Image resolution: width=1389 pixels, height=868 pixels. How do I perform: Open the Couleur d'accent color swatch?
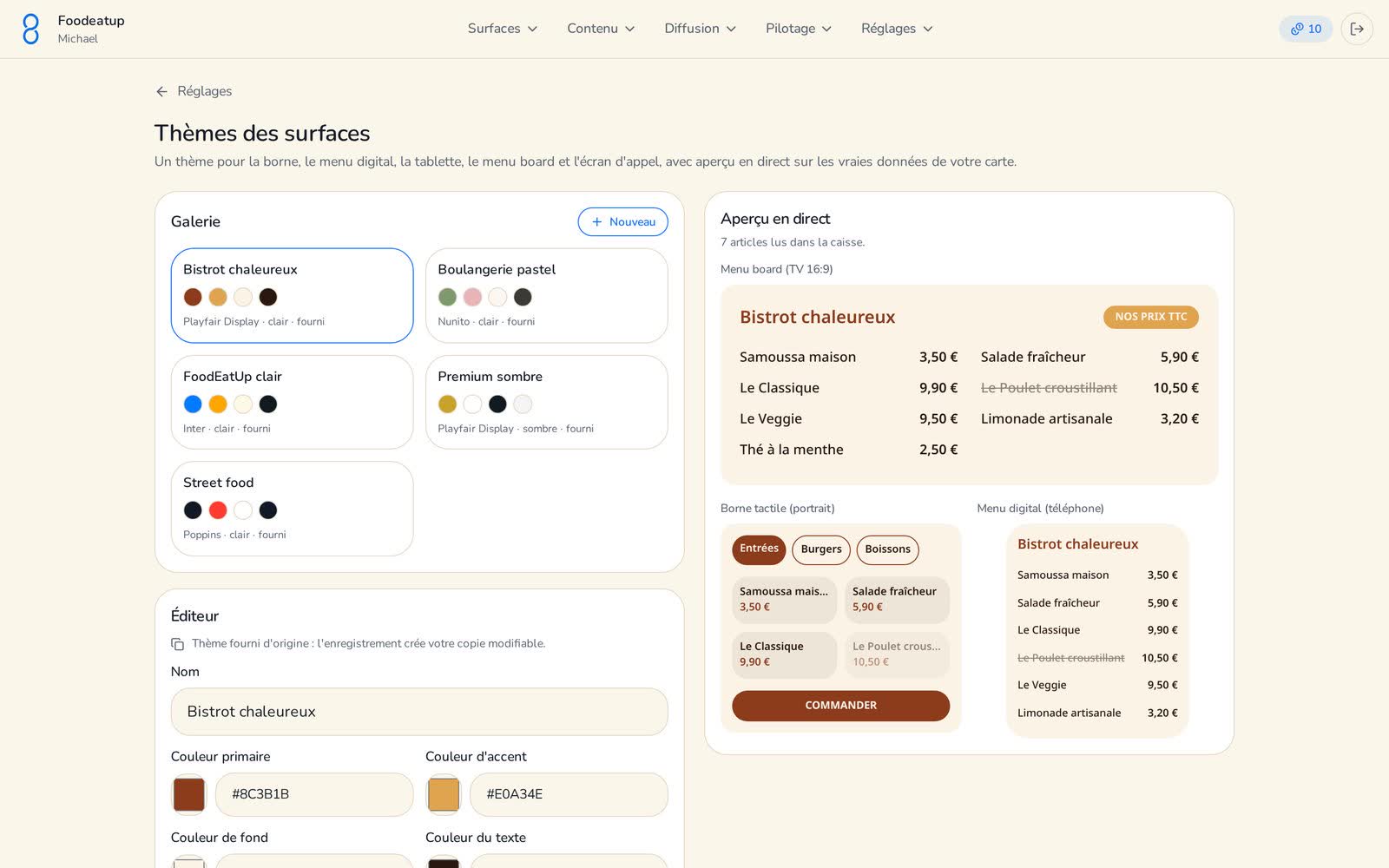pos(444,794)
